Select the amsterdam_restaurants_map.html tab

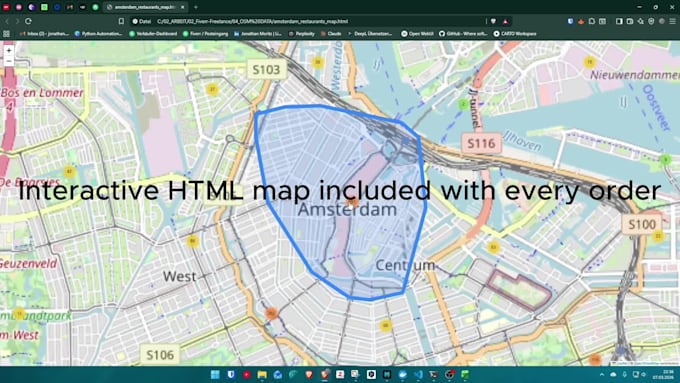tap(145, 7)
